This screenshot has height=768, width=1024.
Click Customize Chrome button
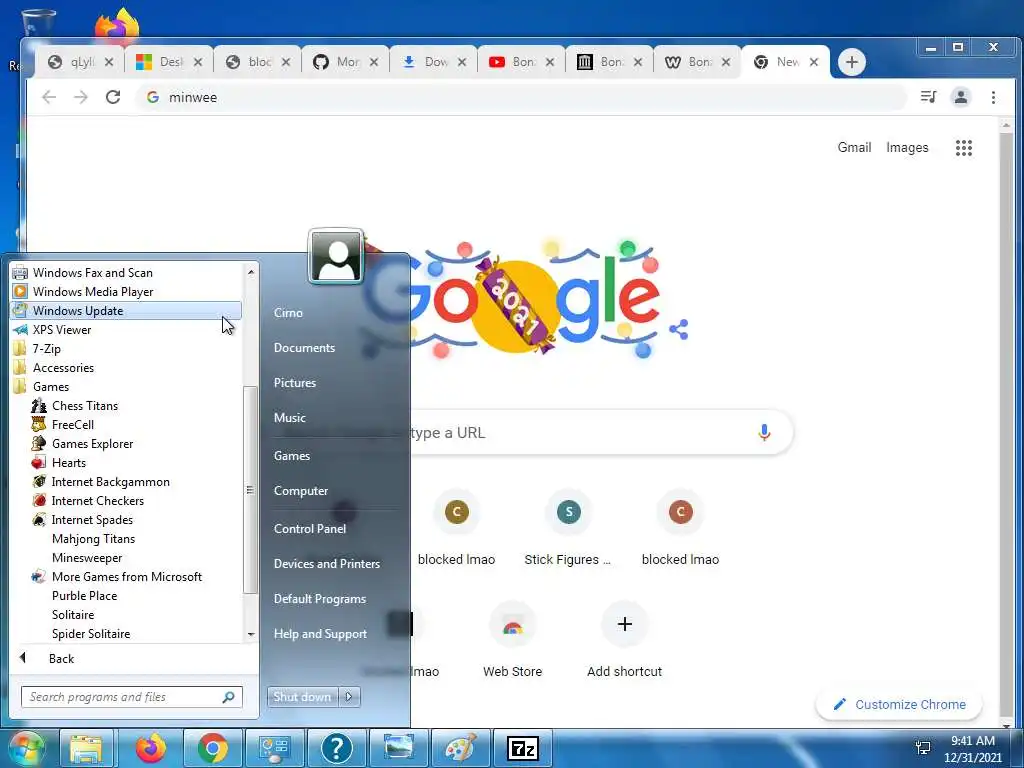coord(899,705)
